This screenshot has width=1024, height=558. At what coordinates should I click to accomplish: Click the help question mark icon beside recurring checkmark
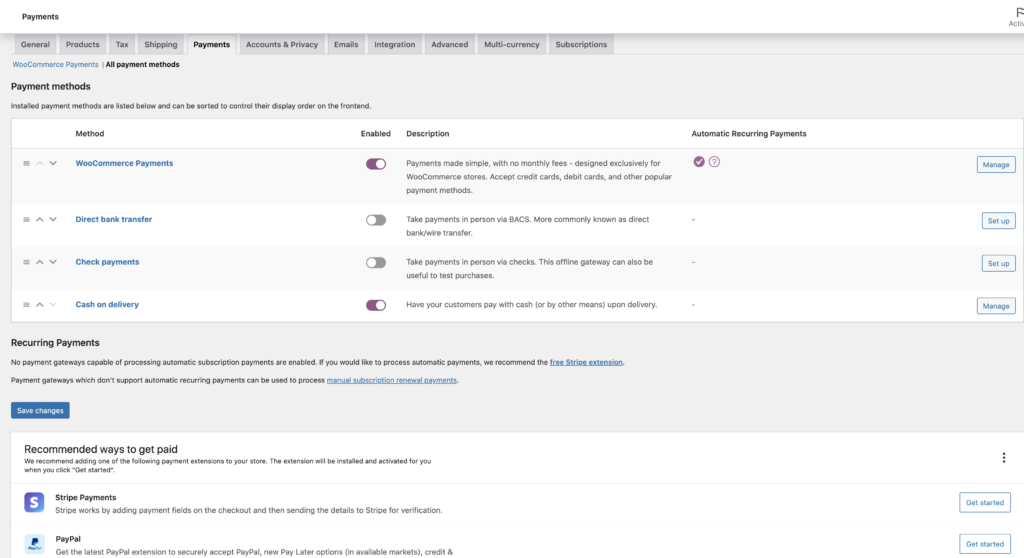[x=714, y=161]
